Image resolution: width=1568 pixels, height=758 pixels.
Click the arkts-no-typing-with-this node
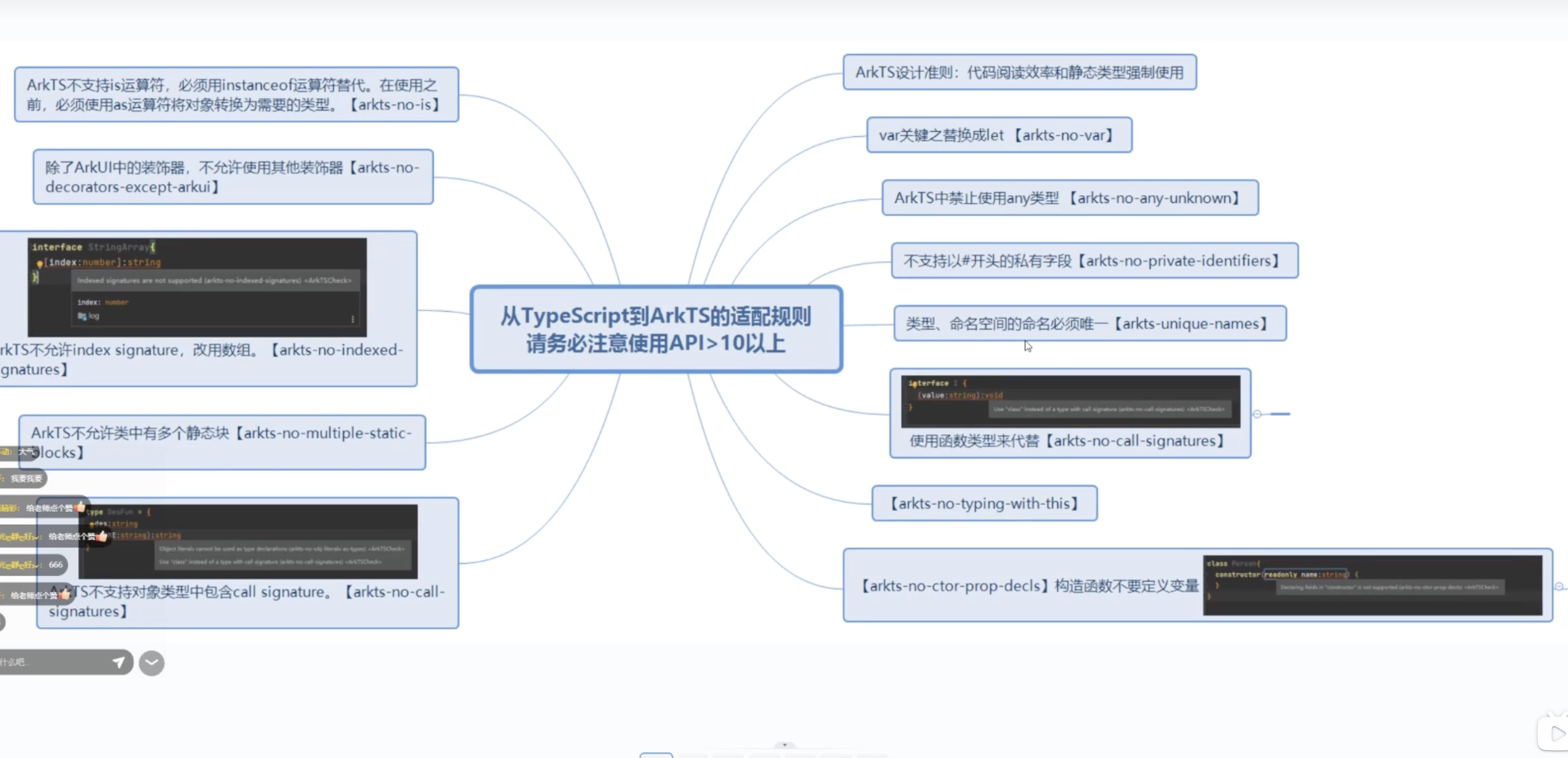point(984,503)
